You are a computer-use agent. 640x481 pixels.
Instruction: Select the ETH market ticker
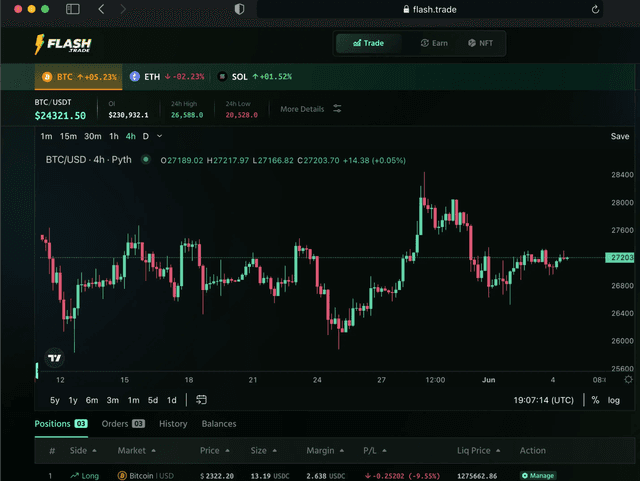(x=167, y=77)
